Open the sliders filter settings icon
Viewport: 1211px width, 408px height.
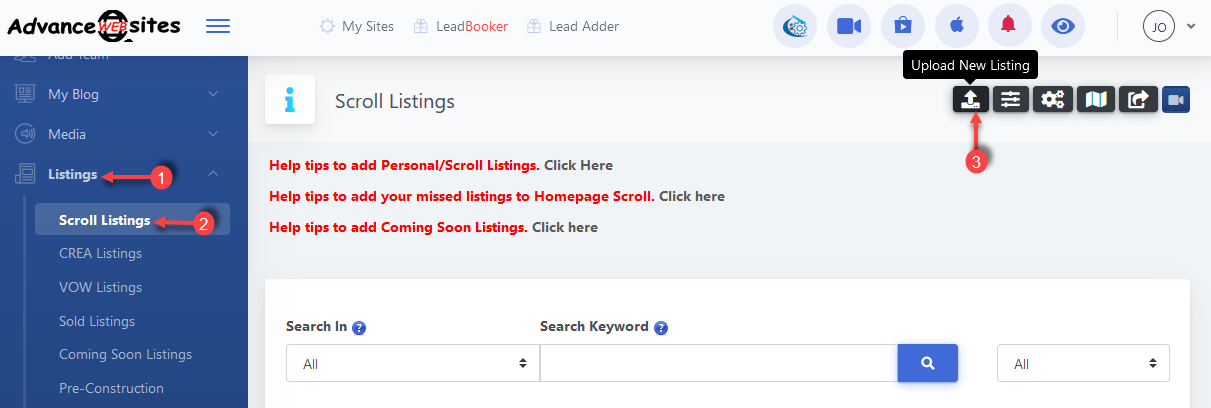coord(1011,99)
